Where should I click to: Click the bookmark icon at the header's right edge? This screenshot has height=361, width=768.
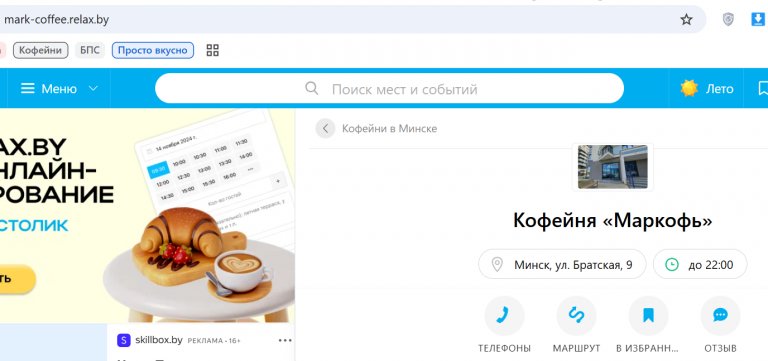click(763, 89)
